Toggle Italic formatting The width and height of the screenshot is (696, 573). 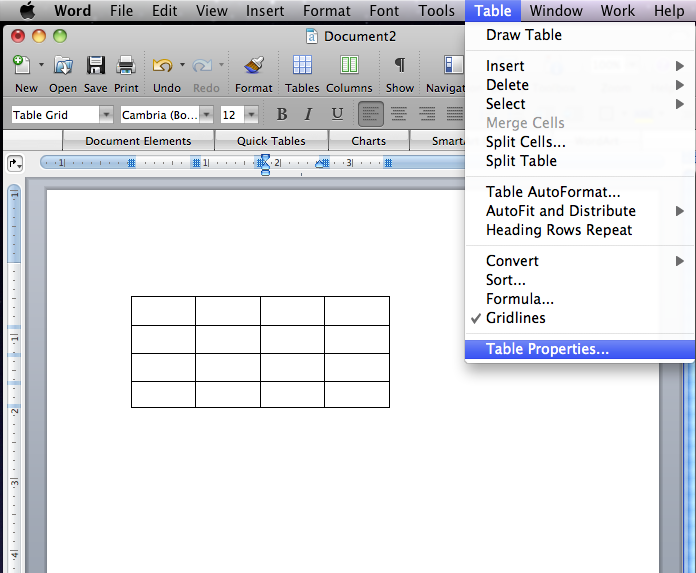point(308,115)
